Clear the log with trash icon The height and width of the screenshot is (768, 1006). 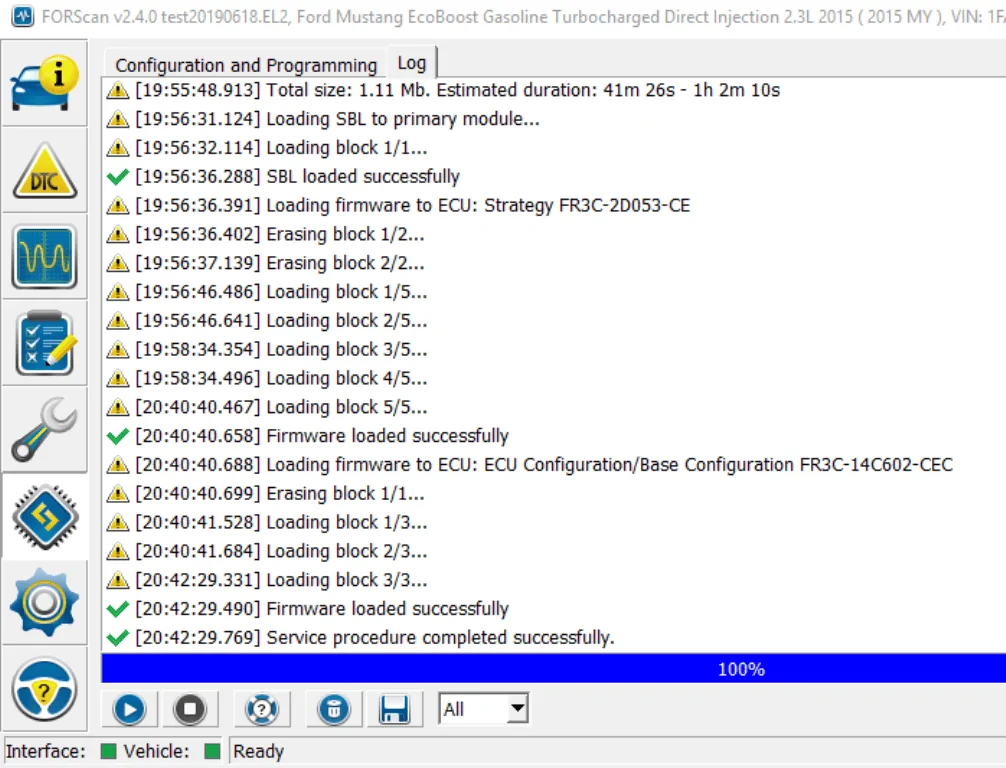[334, 710]
